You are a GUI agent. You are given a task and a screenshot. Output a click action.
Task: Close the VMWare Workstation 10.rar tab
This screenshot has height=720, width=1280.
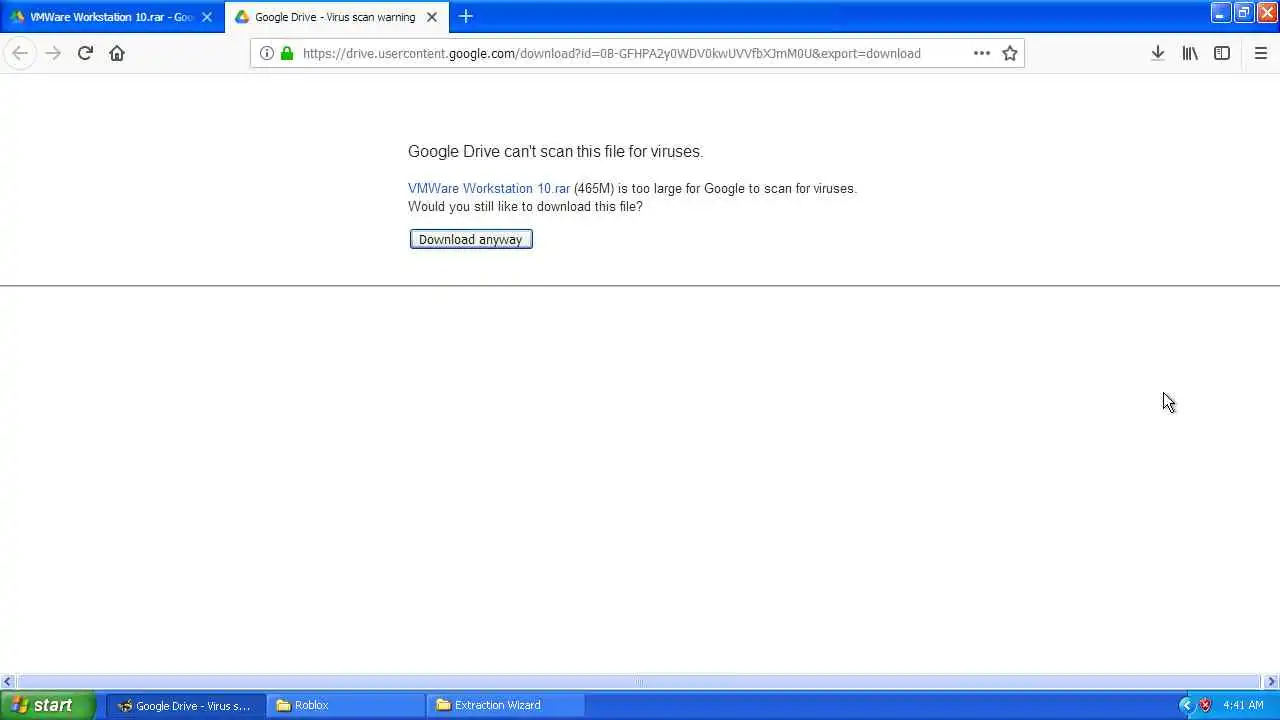coord(207,17)
